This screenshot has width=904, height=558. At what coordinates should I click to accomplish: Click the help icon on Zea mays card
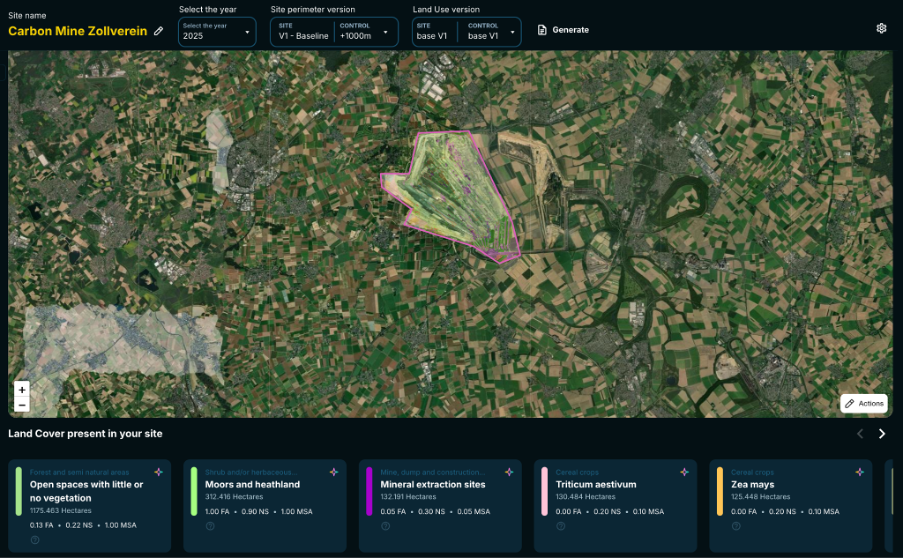[x=736, y=540]
